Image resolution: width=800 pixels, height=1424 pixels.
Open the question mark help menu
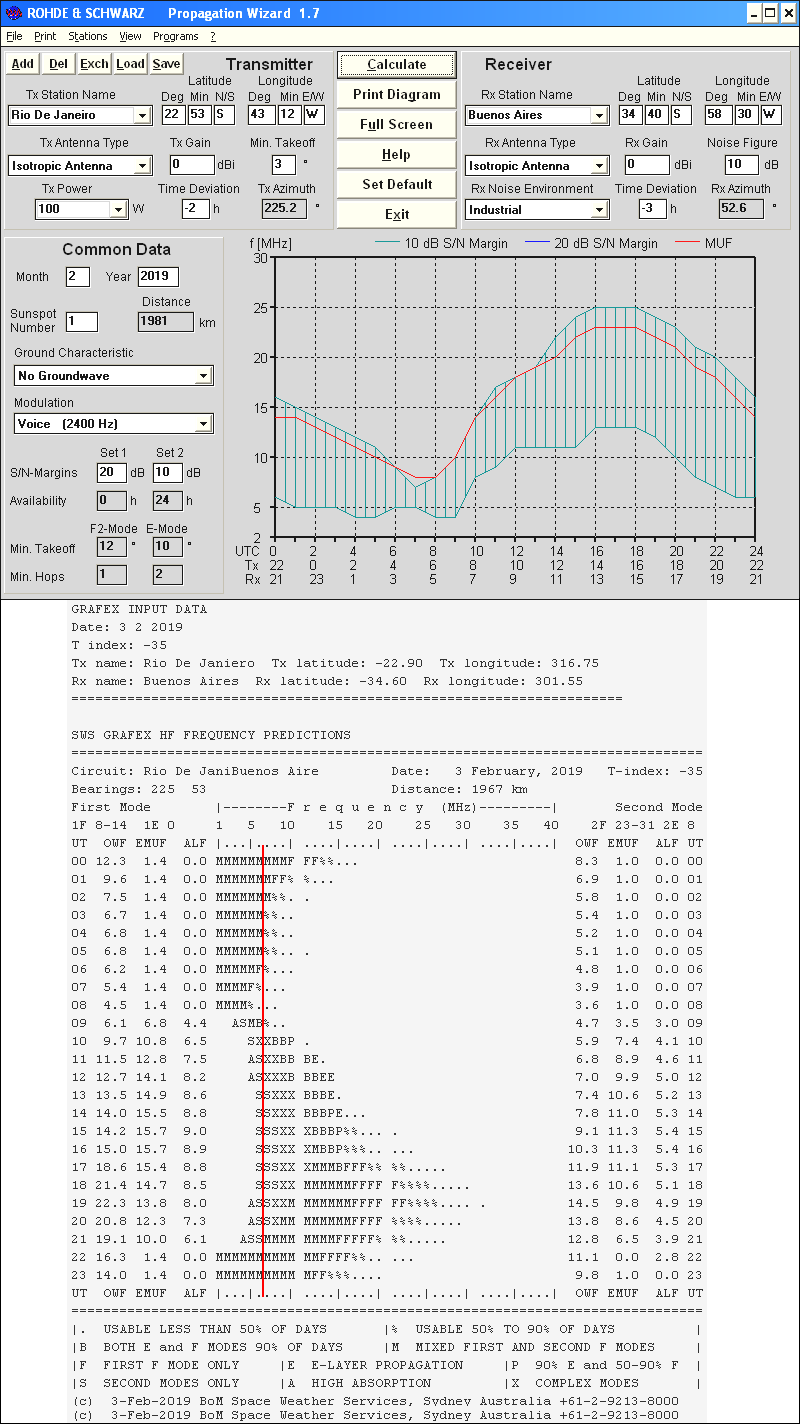click(x=213, y=36)
